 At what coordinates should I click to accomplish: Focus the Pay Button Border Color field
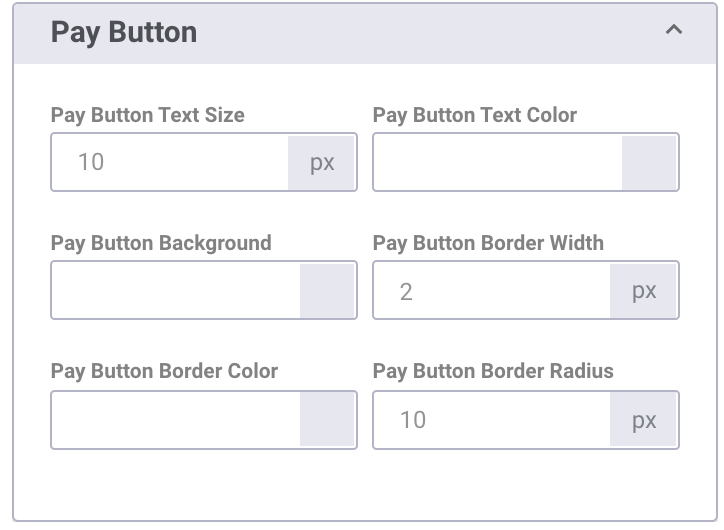(x=176, y=420)
